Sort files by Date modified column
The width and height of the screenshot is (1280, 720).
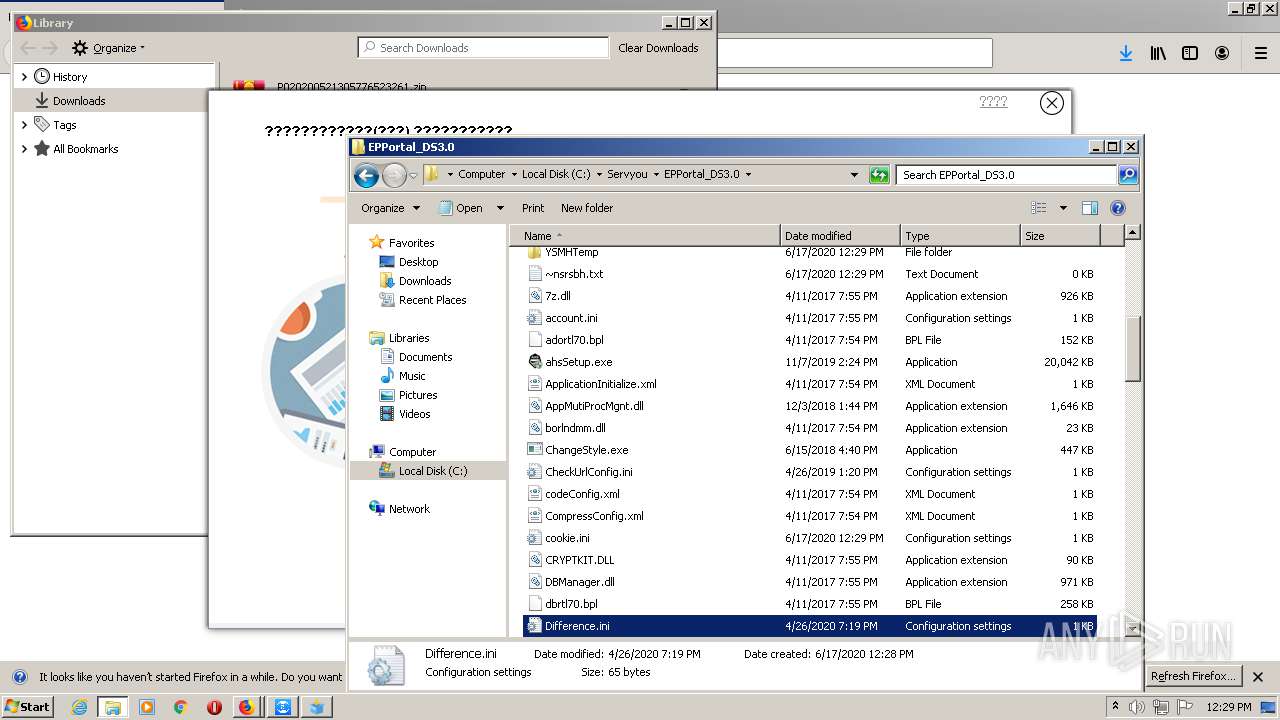pyautogui.click(x=840, y=236)
